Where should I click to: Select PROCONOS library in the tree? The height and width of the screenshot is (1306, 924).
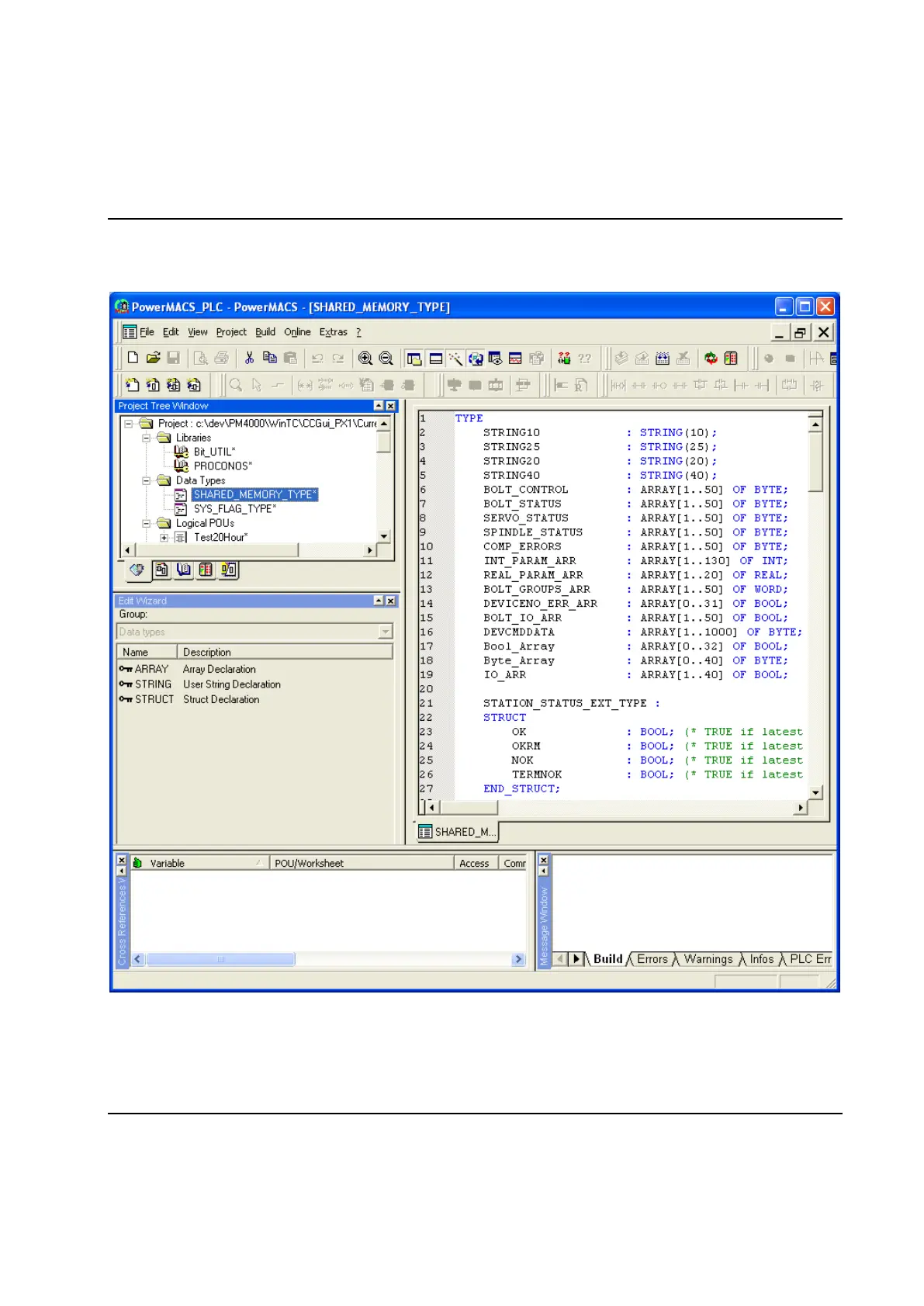pyautogui.click(x=223, y=466)
